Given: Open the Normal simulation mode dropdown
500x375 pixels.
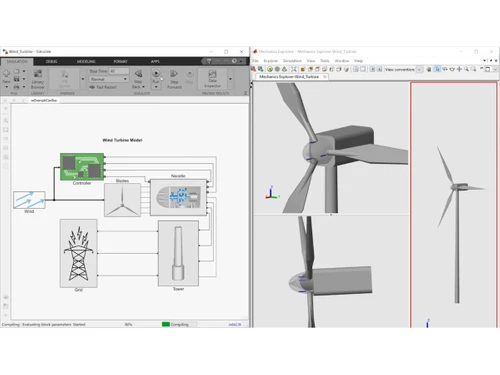Looking at the screenshot, I should (x=109, y=79).
